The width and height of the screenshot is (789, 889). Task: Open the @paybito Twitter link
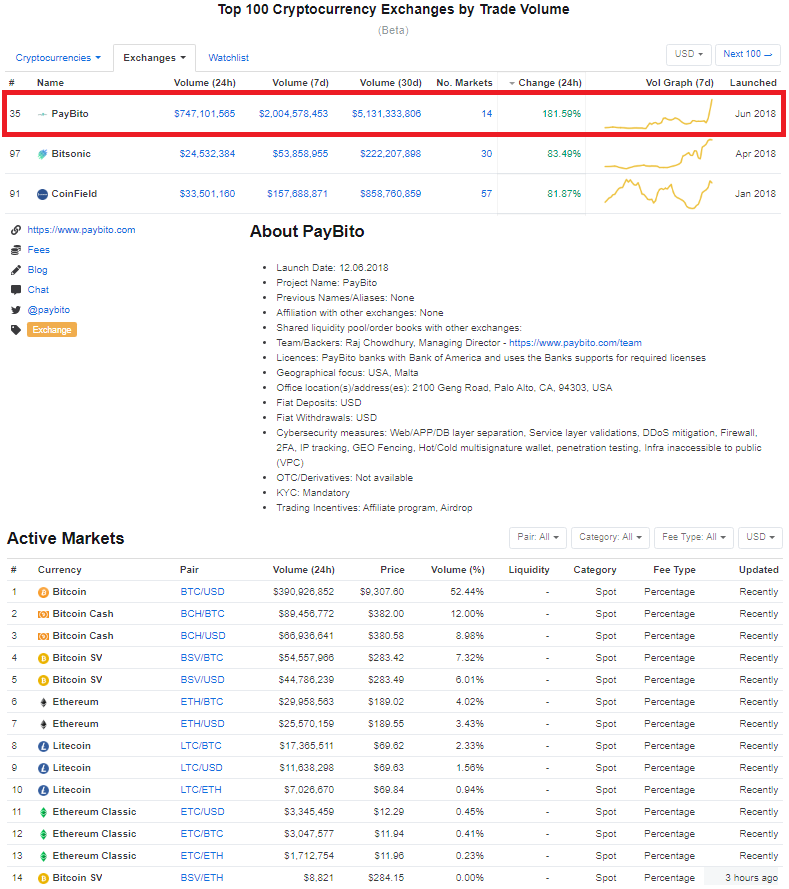[x=49, y=310]
